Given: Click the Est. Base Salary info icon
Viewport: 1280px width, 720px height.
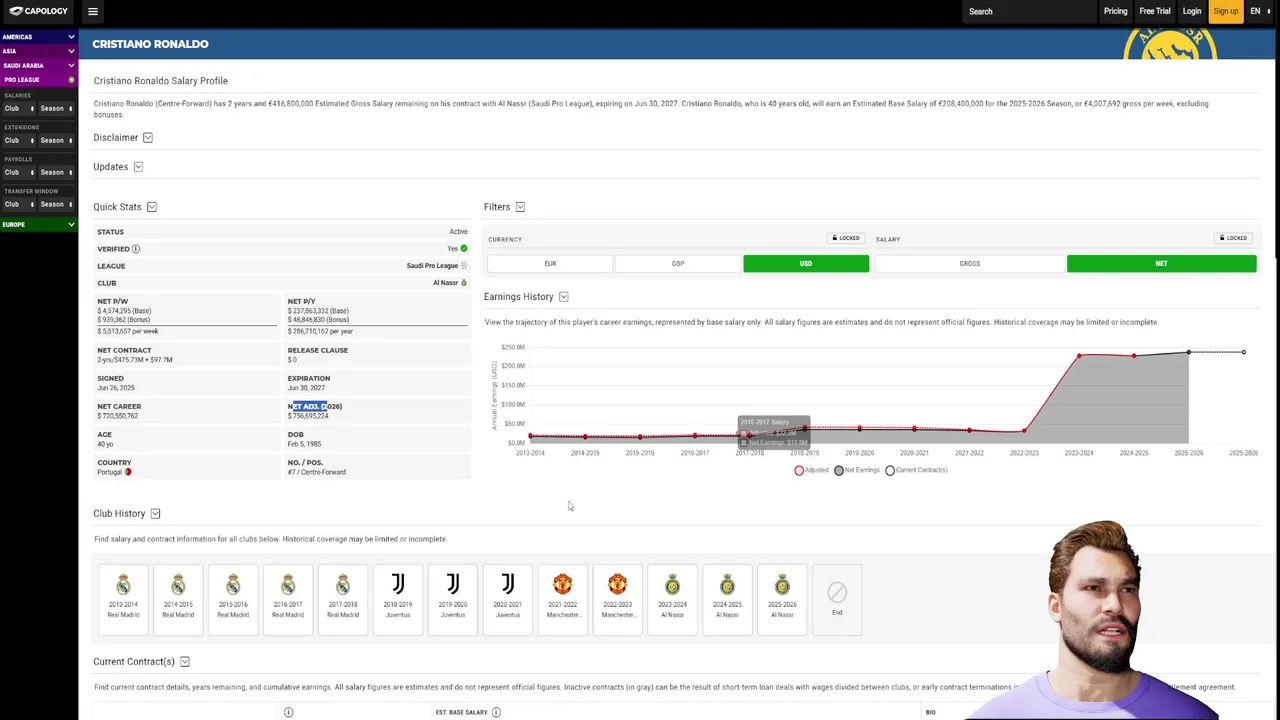Looking at the screenshot, I should point(496,712).
